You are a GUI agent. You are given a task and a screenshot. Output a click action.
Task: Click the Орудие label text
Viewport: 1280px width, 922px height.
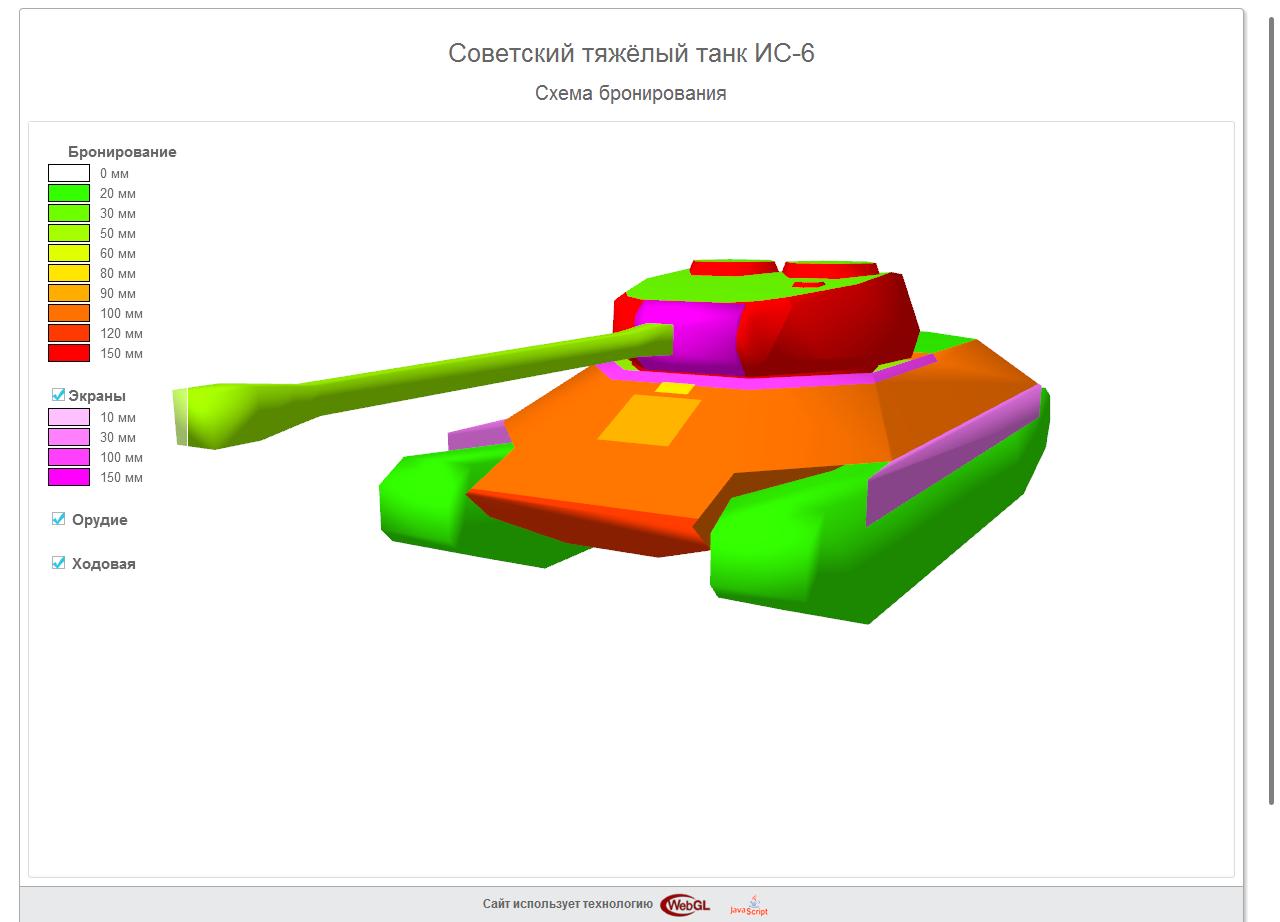[x=100, y=520]
